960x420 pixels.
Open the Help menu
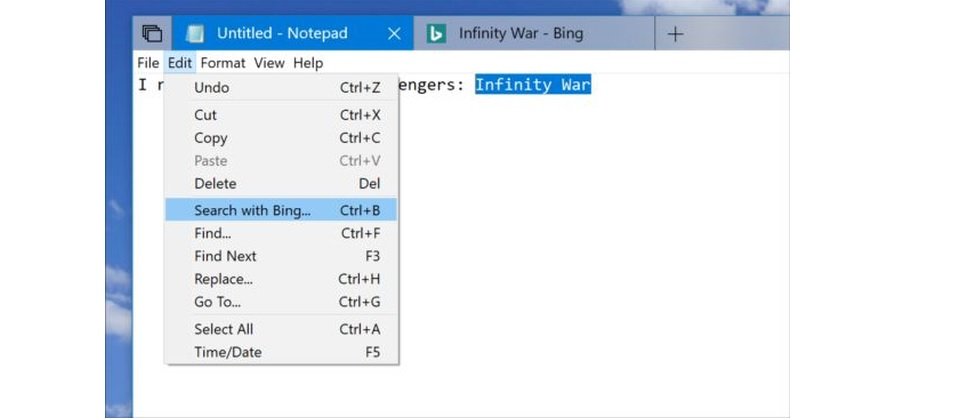tap(308, 63)
